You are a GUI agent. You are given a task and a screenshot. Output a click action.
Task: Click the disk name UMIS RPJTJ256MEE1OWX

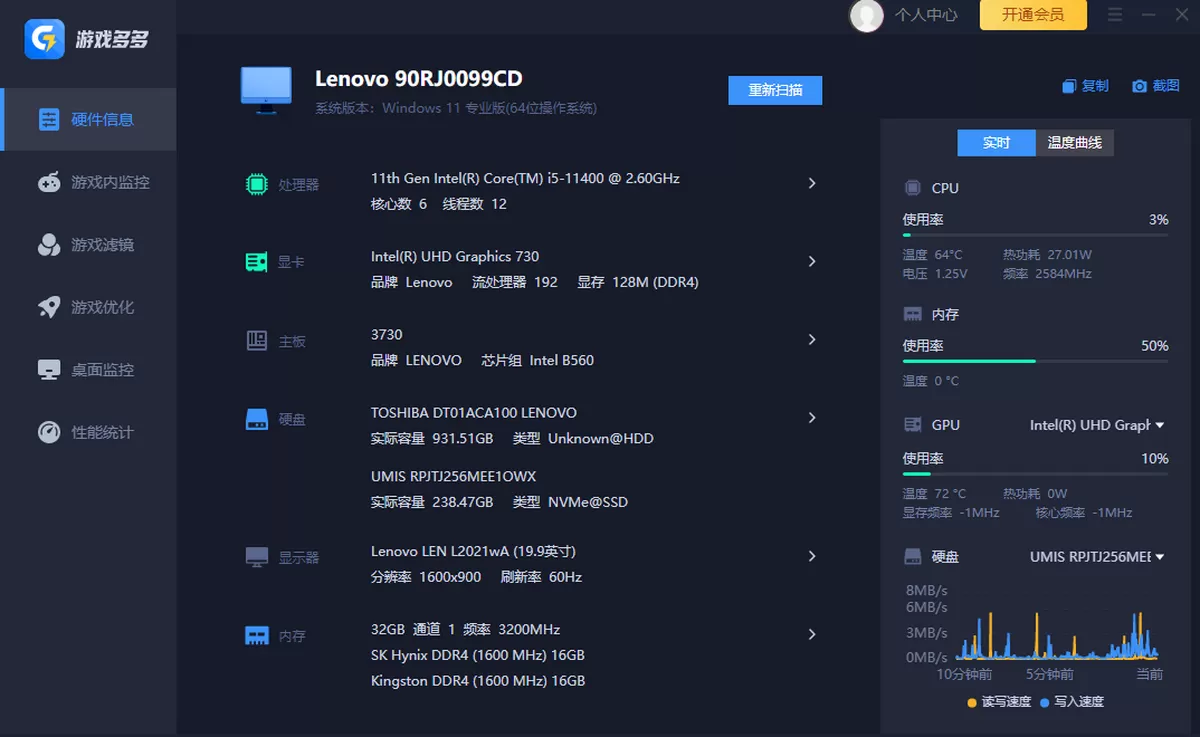coord(454,476)
